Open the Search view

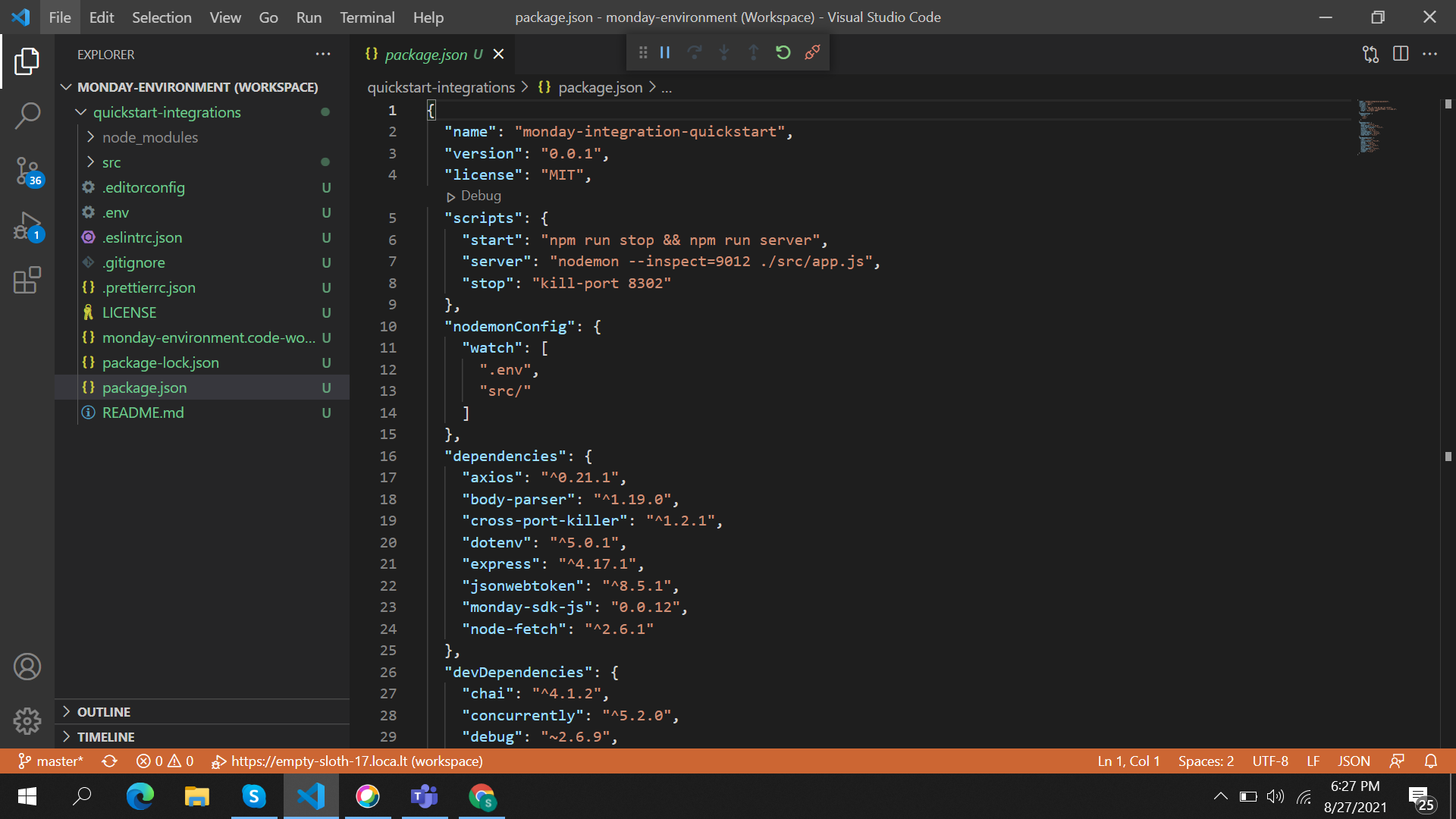click(27, 116)
